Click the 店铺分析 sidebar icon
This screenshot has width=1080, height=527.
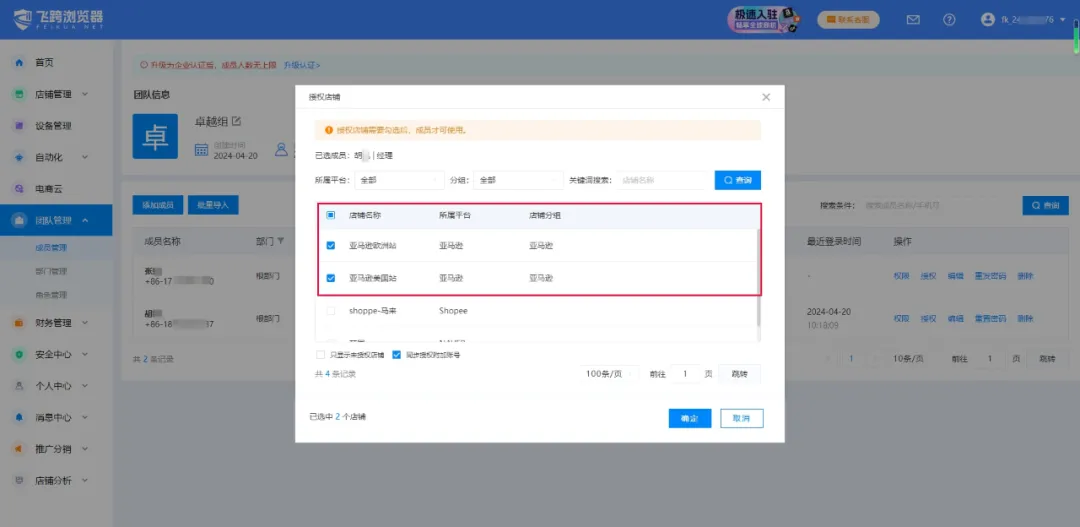tap(19, 481)
